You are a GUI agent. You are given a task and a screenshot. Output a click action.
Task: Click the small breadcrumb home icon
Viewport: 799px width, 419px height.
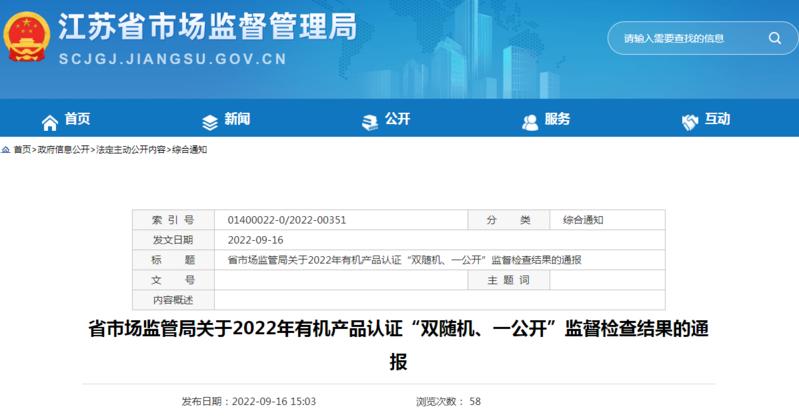click(x=6, y=149)
